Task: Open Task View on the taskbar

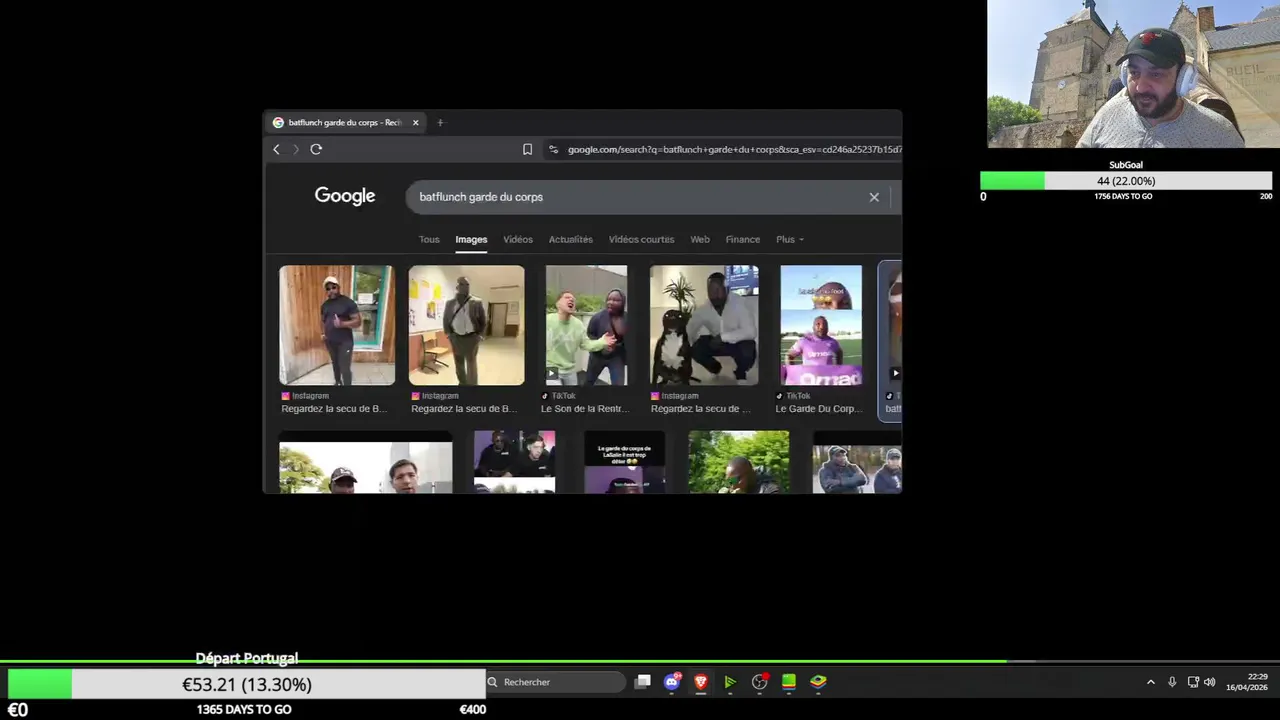Action: (643, 682)
